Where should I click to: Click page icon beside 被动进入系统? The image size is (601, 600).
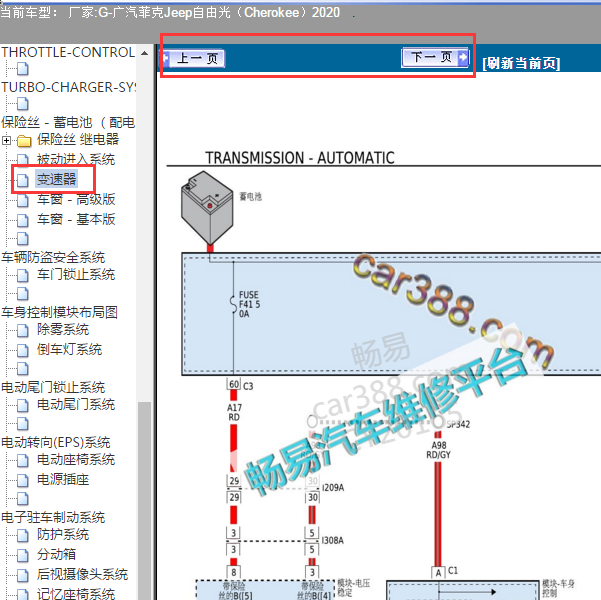click(x=23, y=160)
